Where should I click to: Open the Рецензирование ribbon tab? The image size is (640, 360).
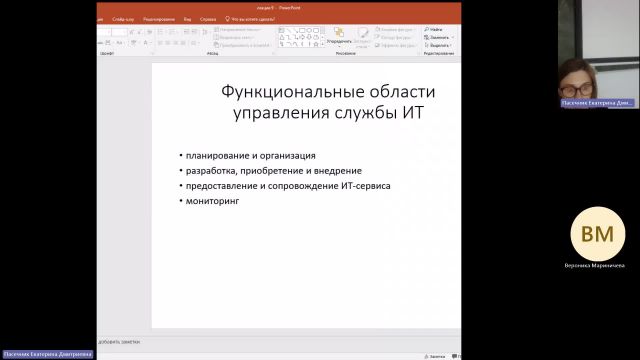159,19
